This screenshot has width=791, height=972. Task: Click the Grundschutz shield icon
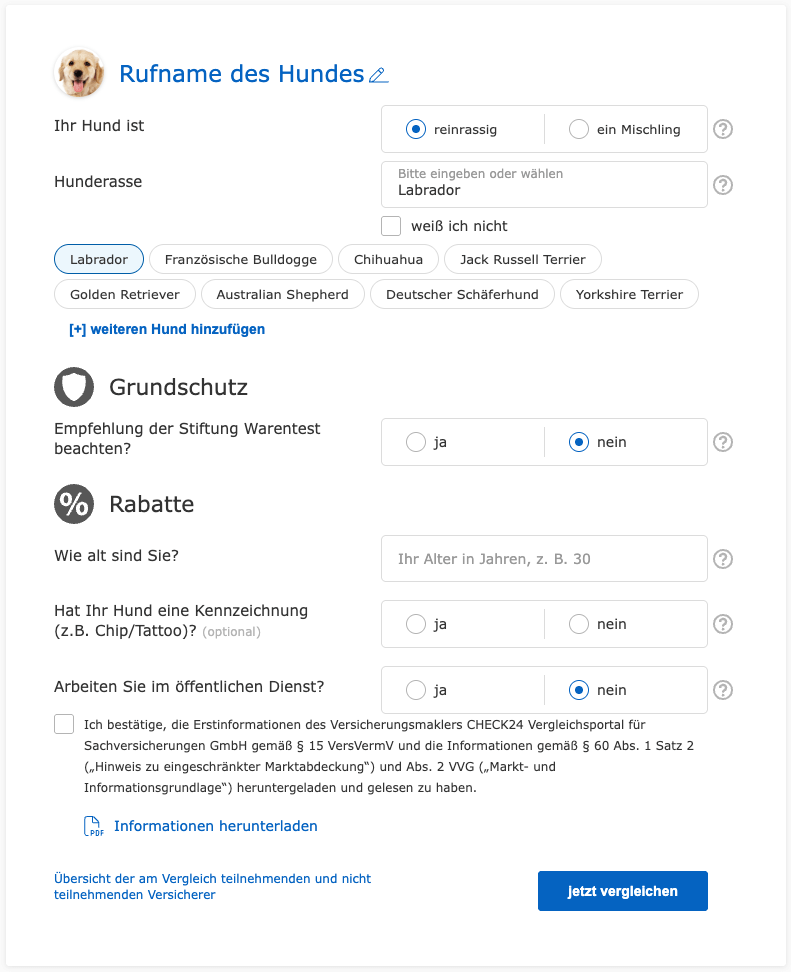(x=74, y=387)
